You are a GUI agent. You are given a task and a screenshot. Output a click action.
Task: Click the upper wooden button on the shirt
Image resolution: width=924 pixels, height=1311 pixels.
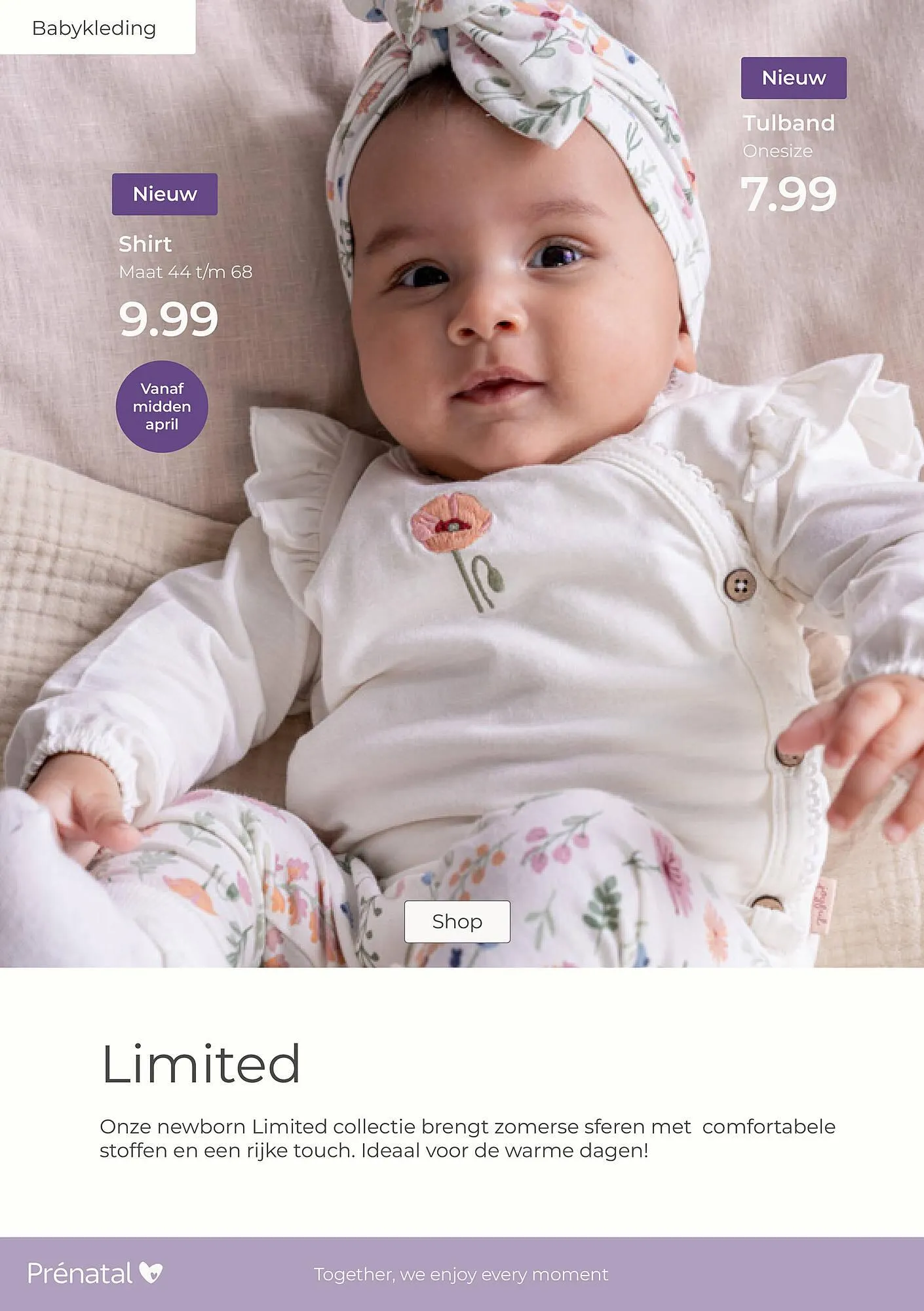click(x=740, y=583)
